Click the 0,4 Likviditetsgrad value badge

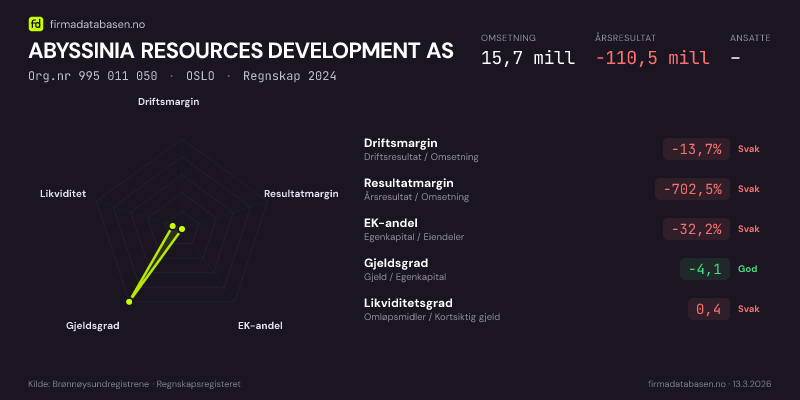click(708, 309)
